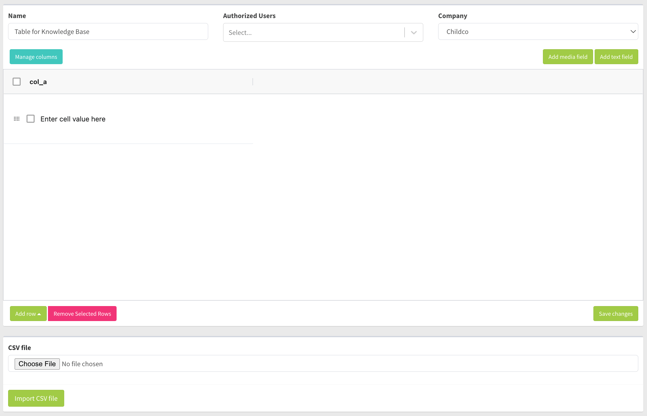Click the 'No file chosen' text area

(x=83, y=364)
